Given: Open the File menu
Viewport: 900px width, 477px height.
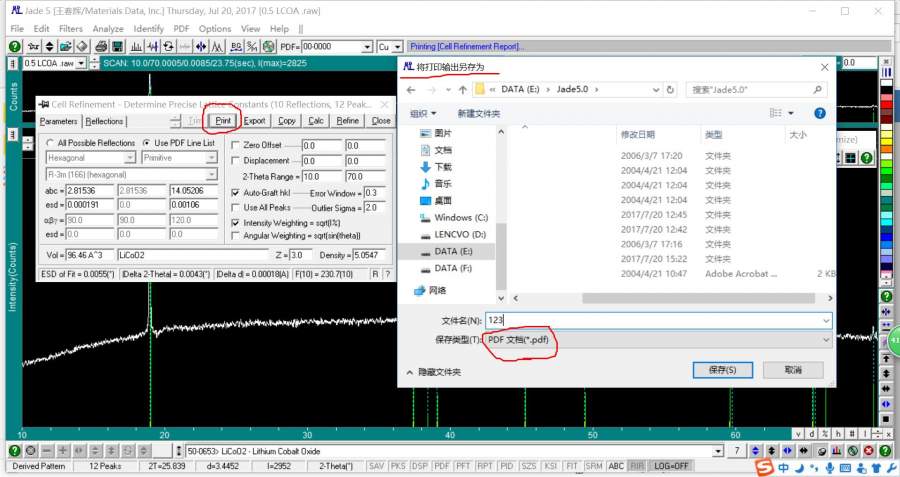Looking at the screenshot, I should point(17,28).
